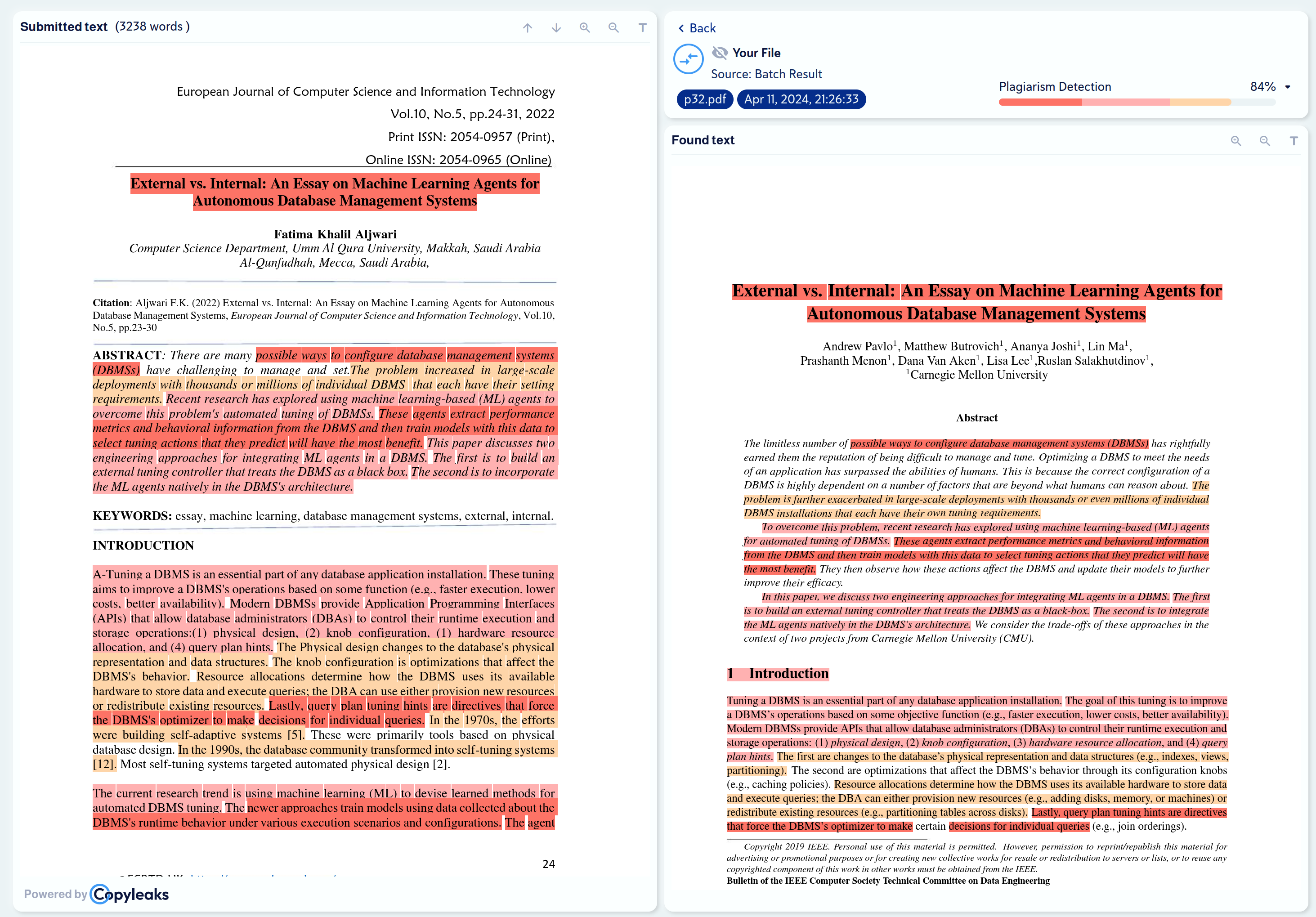Zoom in on the found text panel
This screenshot has height=917, width=1316.
point(1236,141)
